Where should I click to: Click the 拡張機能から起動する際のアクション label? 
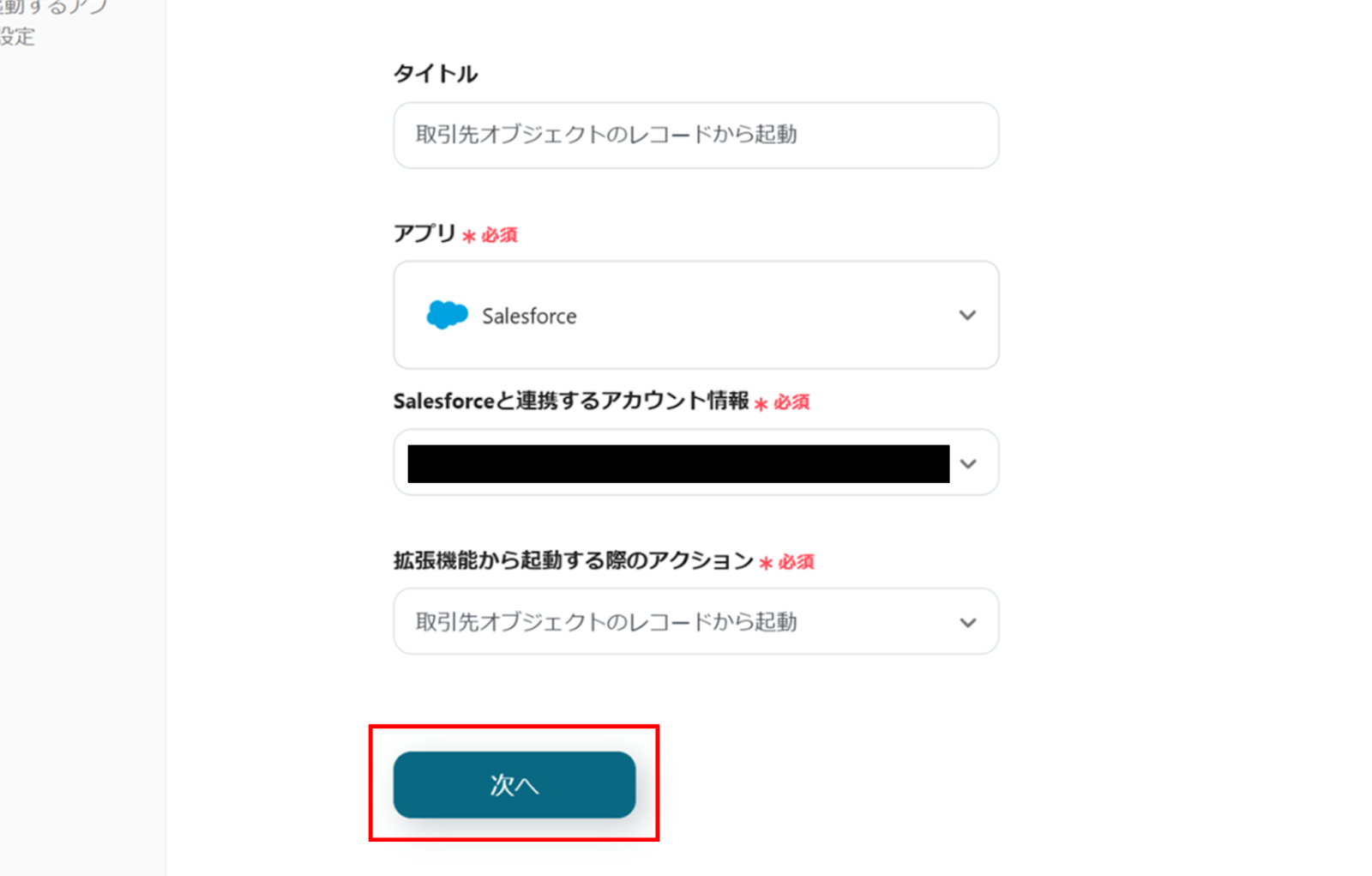(x=573, y=560)
